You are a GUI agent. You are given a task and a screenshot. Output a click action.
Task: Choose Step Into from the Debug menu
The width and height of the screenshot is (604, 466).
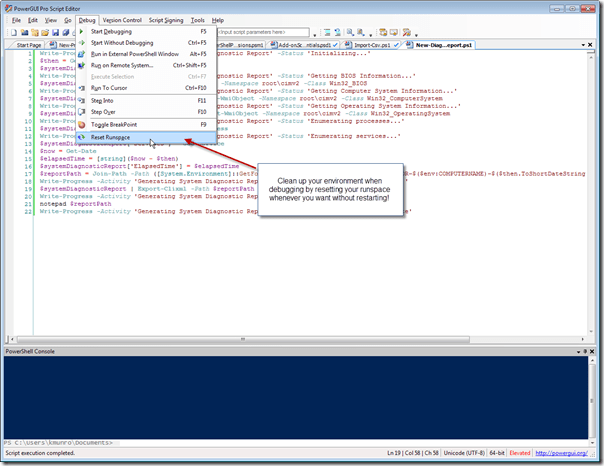click(146, 101)
